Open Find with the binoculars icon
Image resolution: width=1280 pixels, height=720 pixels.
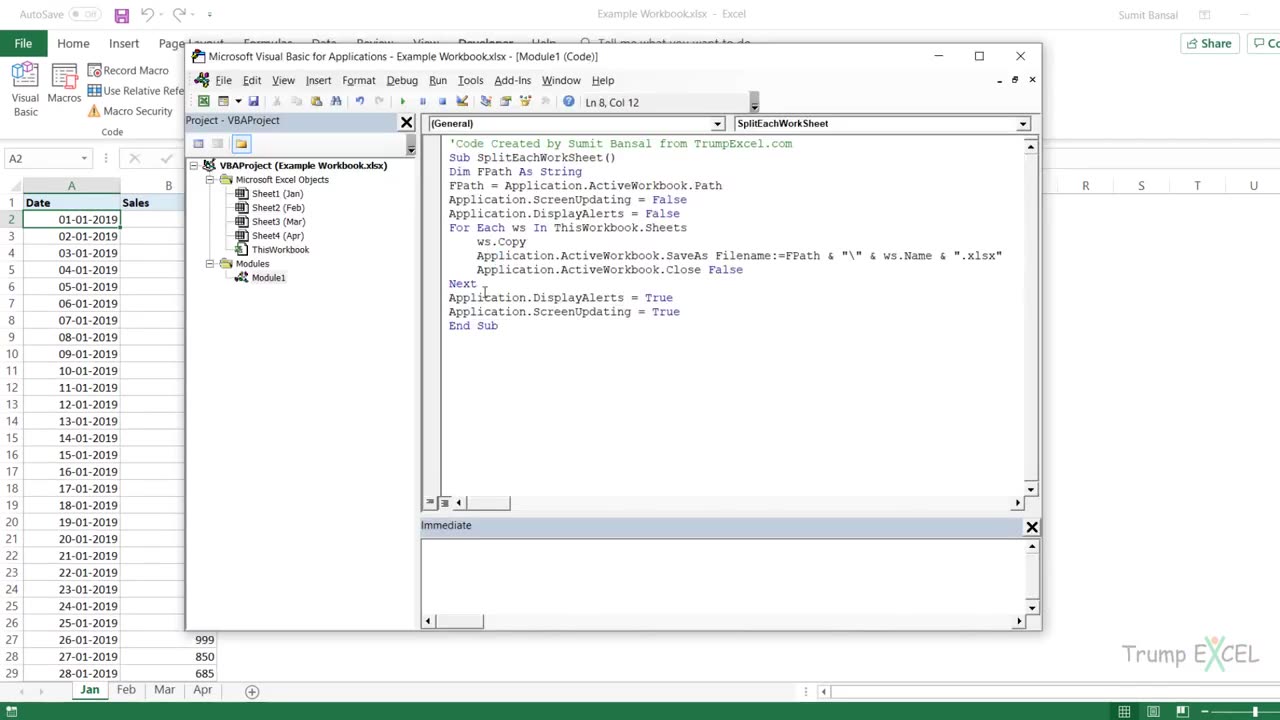pos(336,101)
